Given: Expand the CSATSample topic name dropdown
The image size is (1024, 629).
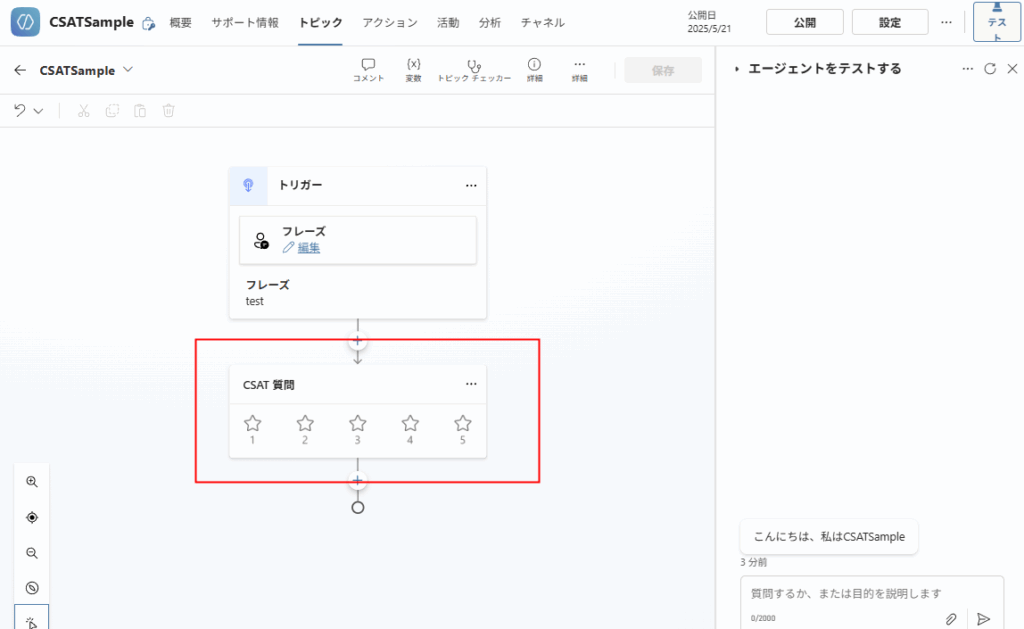Looking at the screenshot, I should [128, 69].
